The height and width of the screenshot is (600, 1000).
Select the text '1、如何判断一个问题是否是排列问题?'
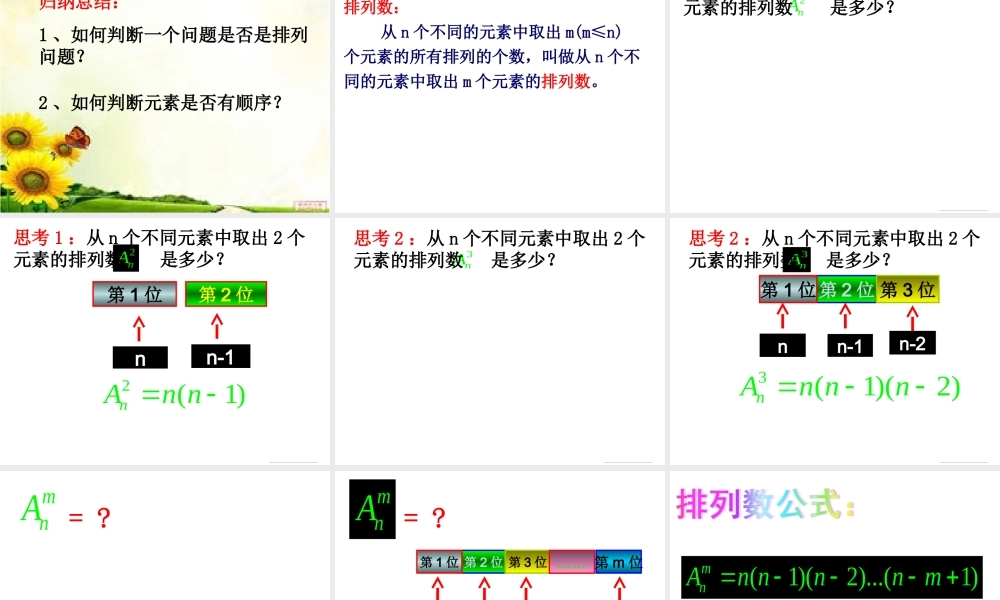173,45
